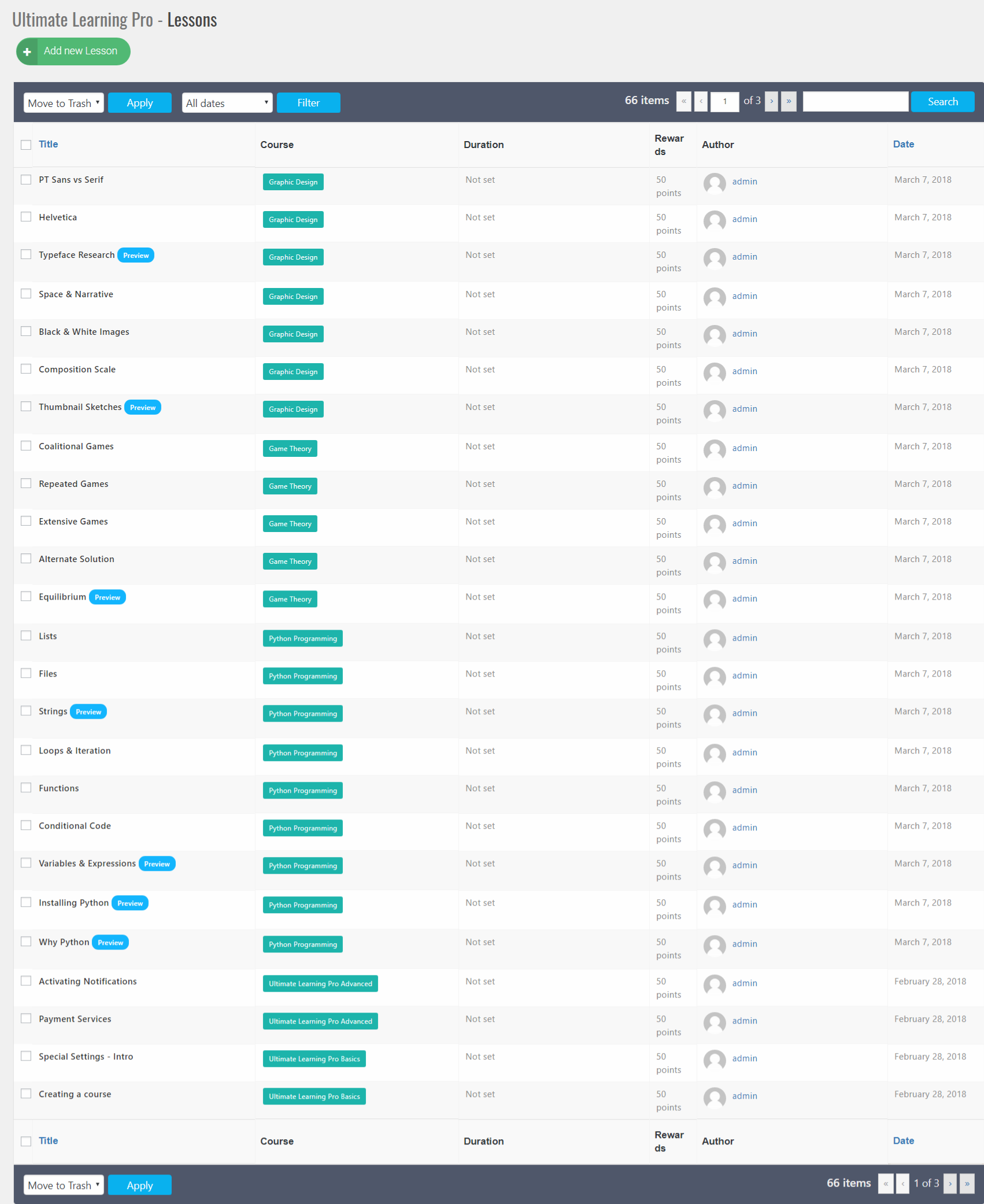
Task: Check the Repeated Games lesson
Action: point(26,483)
